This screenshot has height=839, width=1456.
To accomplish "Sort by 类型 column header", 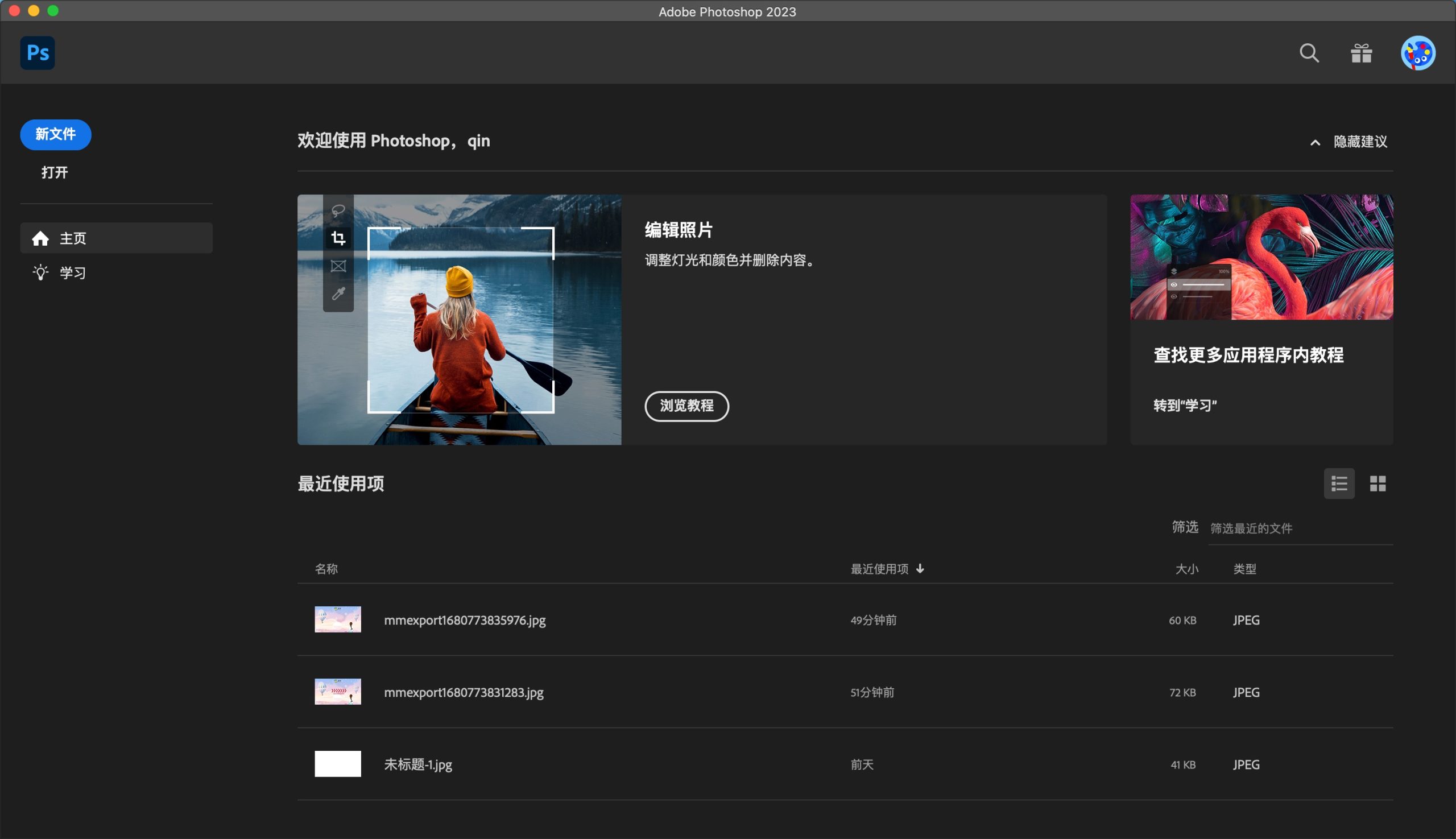I will click(x=1244, y=569).
